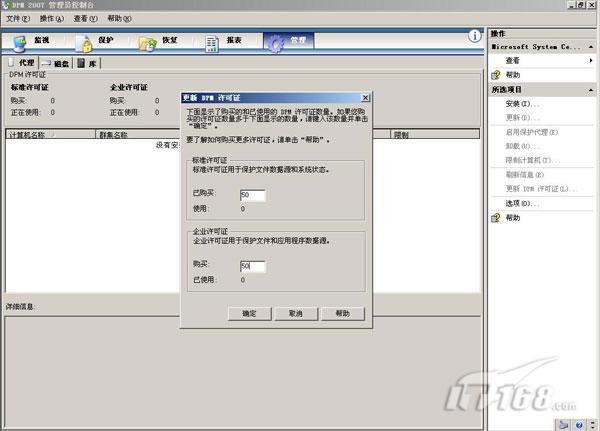The width and height of the screenshot is (600, 431).
Task: Click the 企业许可证 heading in DPM 许可证 area
Action: click(129, 87)
